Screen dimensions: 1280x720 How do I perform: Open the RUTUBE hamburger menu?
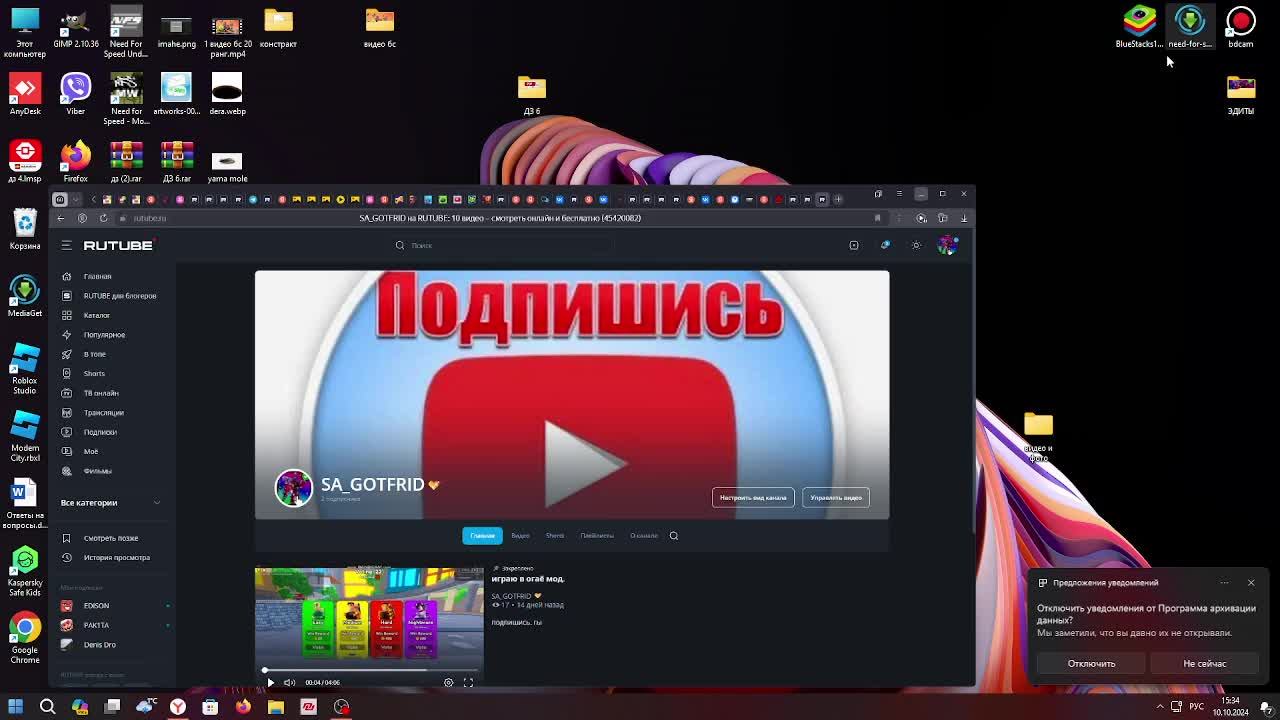tap(66, 245)
